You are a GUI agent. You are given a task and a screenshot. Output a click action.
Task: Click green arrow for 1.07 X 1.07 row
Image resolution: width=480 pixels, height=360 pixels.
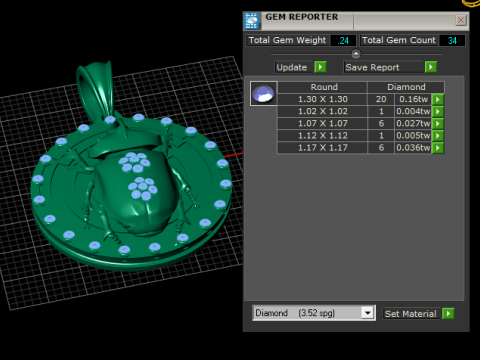tap(438, 124)
